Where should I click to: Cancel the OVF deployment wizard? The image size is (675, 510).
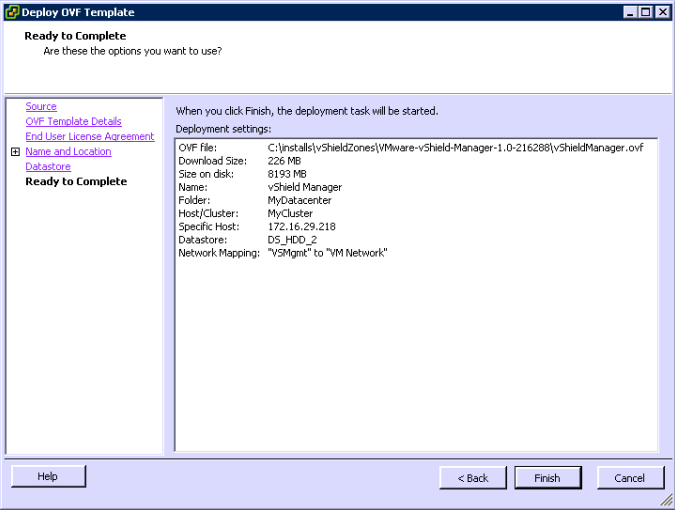(x=630, y=478)
